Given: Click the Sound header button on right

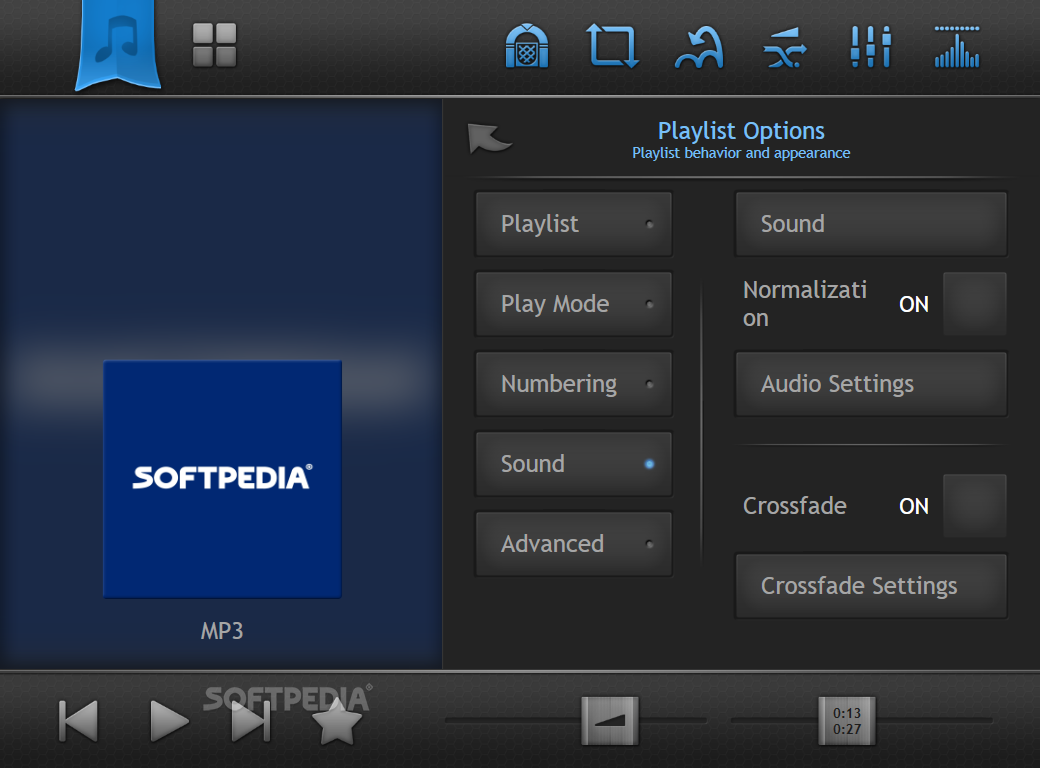Looking at the screenshot, I should click(871, 224).
